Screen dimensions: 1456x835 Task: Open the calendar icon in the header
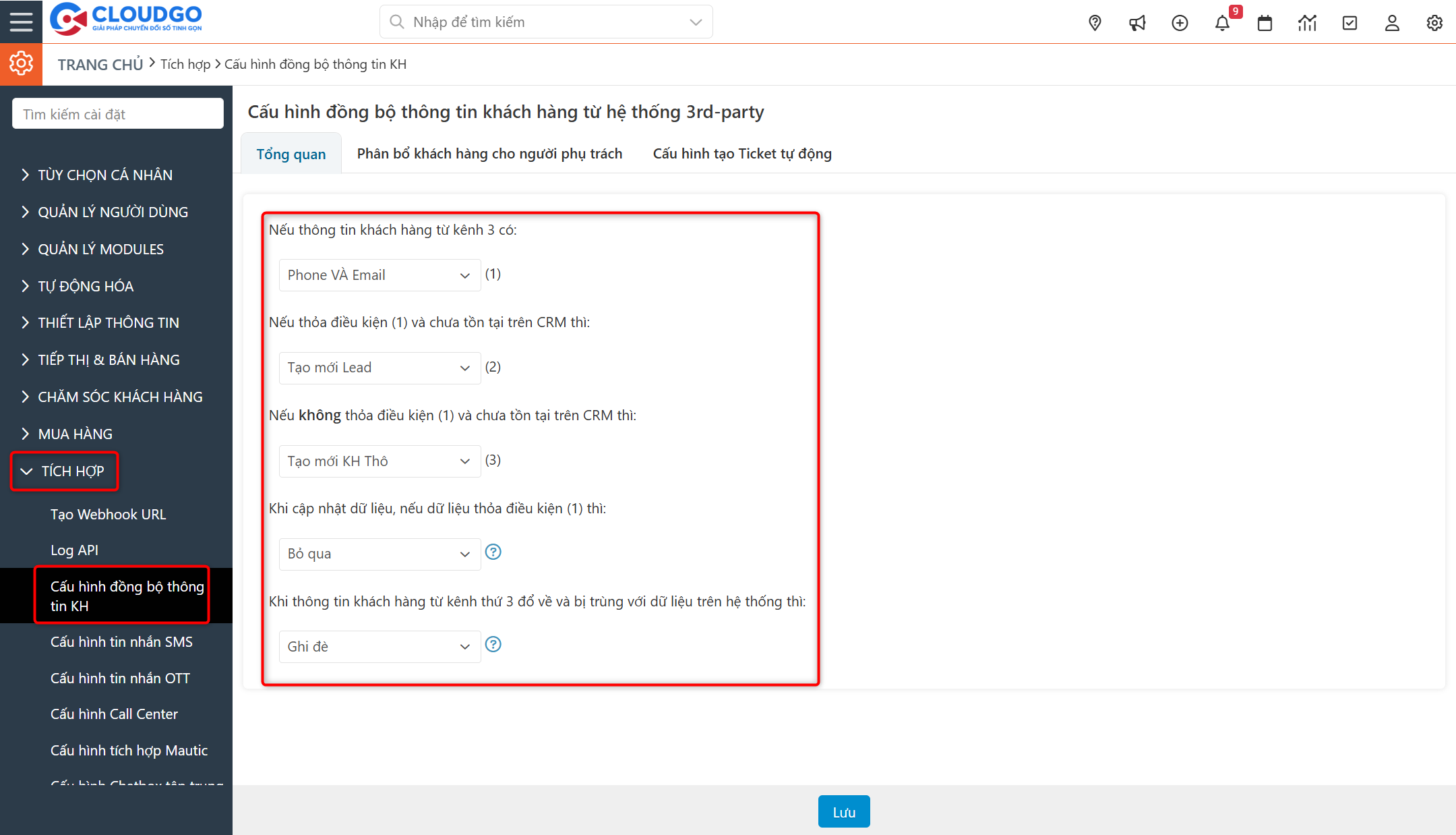click(1265, 22)
